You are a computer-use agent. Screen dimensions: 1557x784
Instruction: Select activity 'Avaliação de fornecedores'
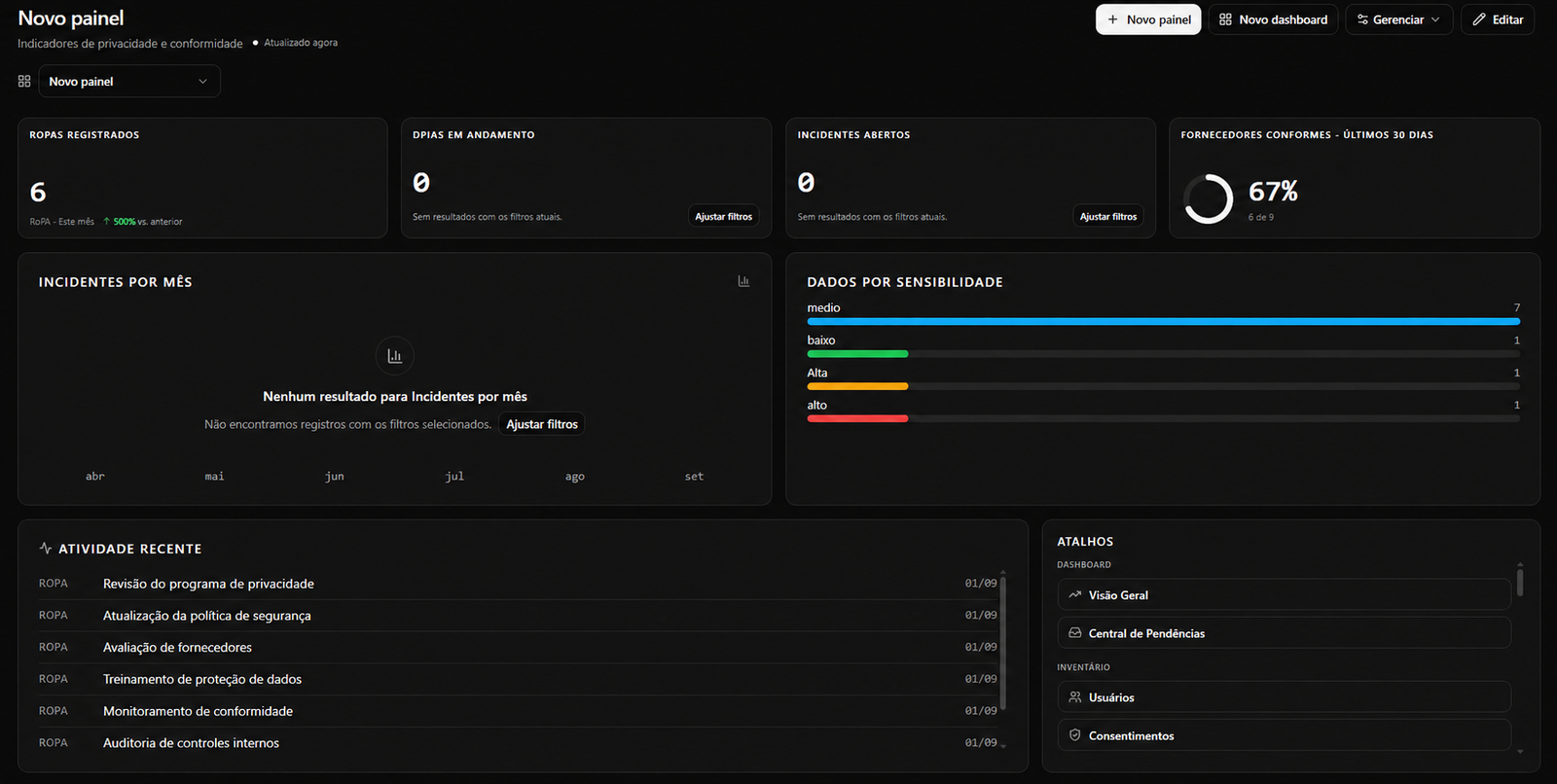518,647
